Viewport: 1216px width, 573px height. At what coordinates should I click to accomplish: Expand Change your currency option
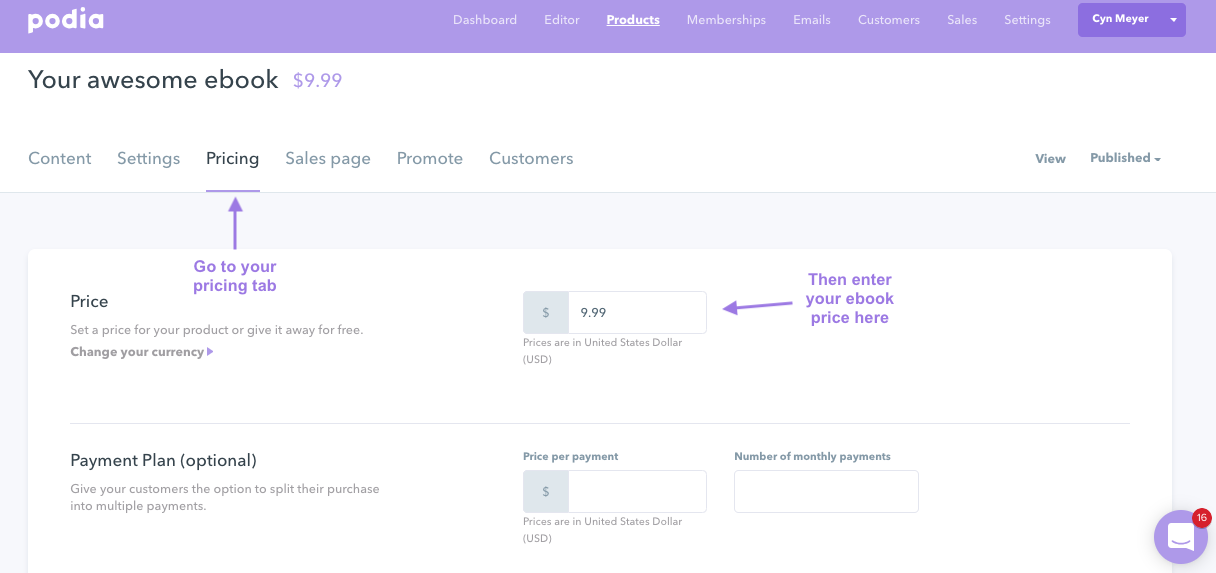pos(141,352)
